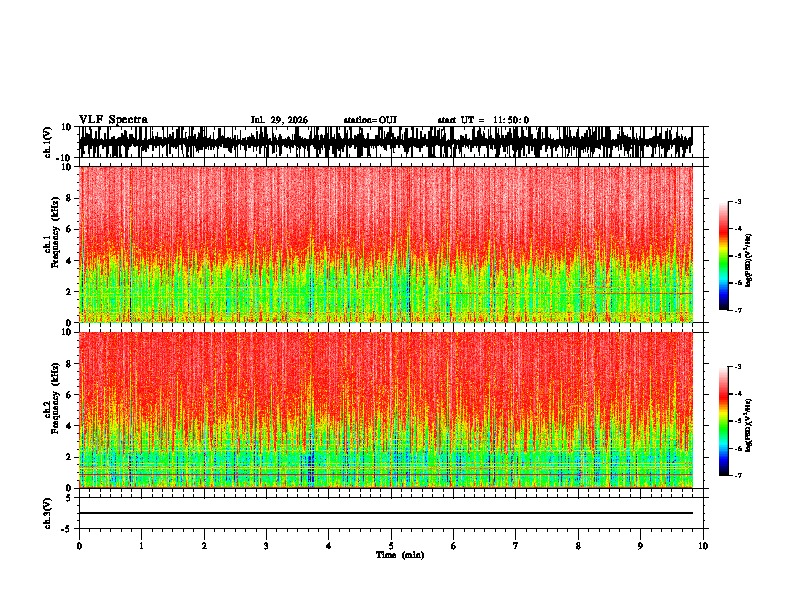Image resolution: width=792 pixels, height=612 pixels.
Task: Click ch.2 color bar units label log(PSD)
Action: [x=748, y=425]
